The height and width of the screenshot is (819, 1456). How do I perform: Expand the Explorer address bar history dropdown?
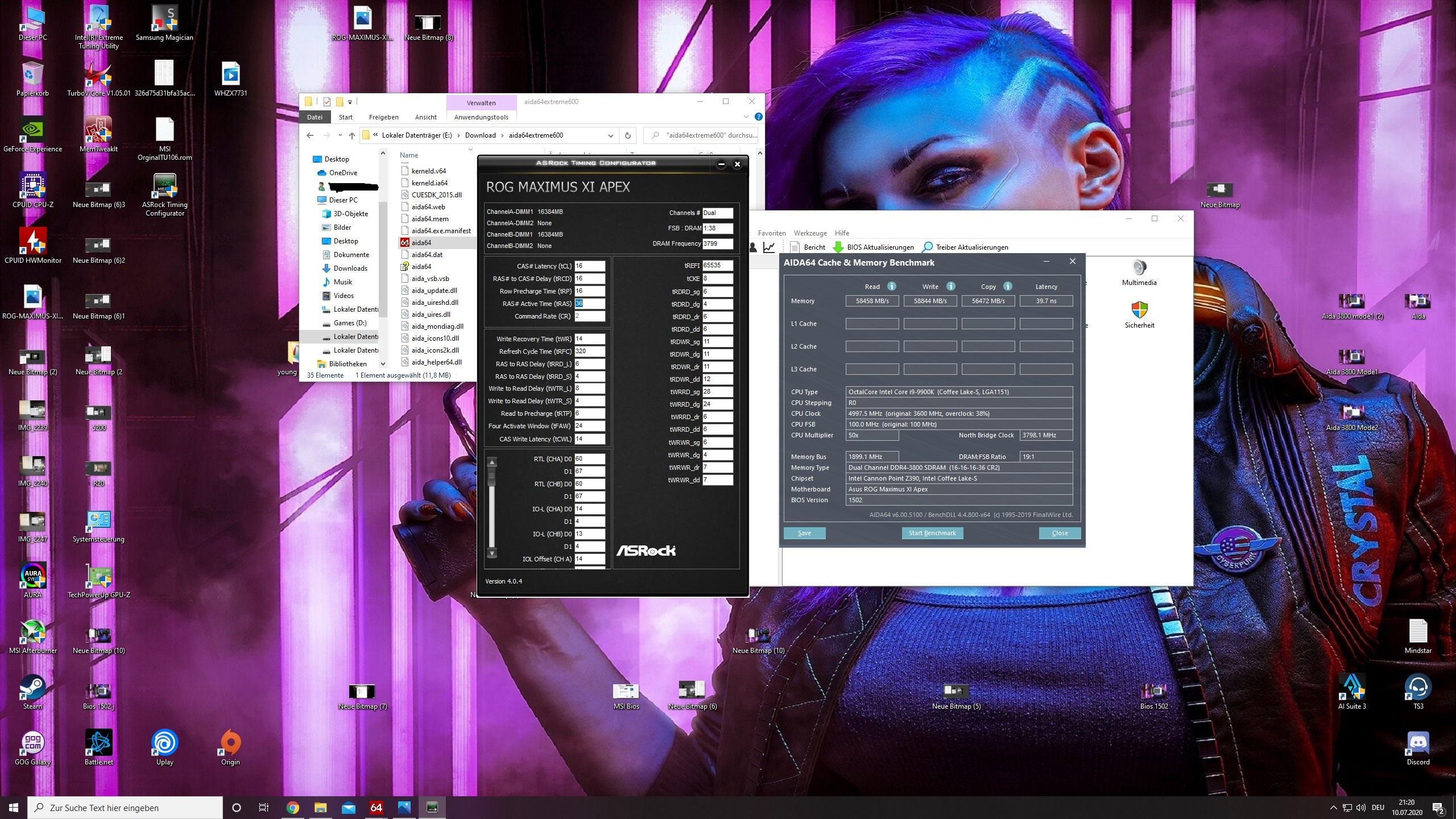click(x=610, y=135)
